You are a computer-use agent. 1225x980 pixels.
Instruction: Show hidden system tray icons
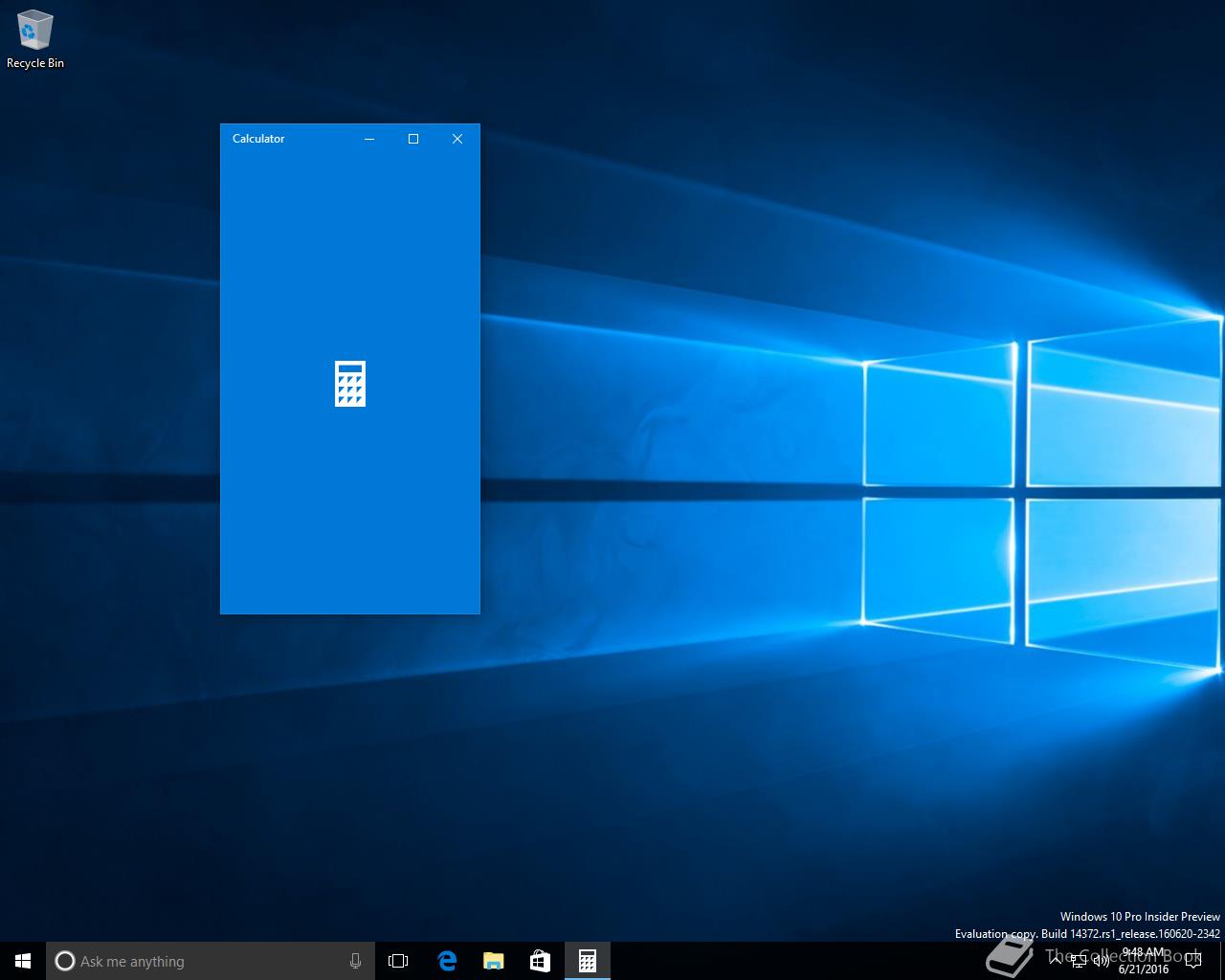pos(1056,961)
